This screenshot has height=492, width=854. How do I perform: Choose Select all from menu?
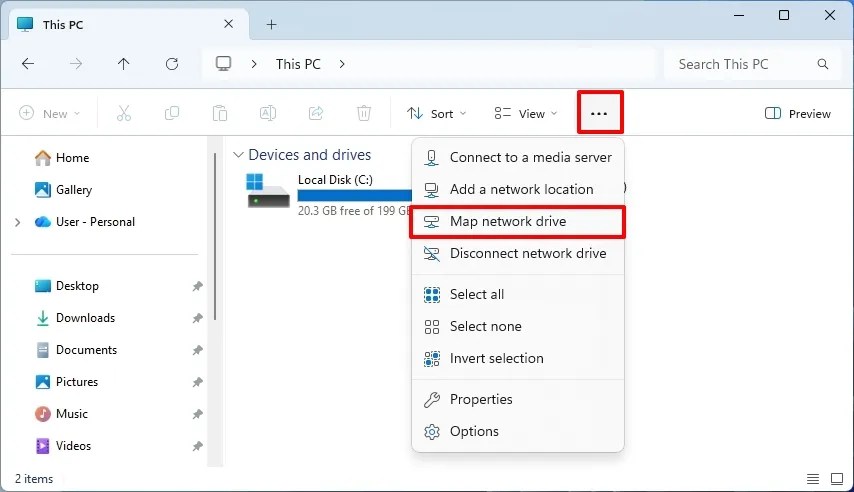point(518,294)
